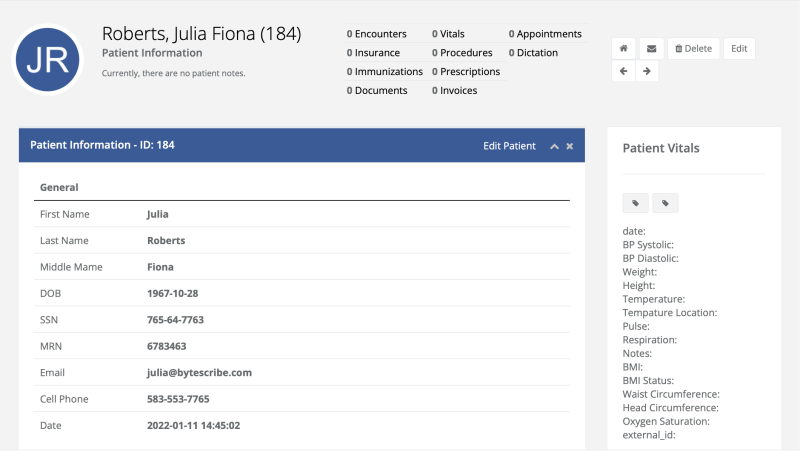Click the 'Head Circumference:' vitals label
This screenshot has height=452, width=800.
(670, 408)
